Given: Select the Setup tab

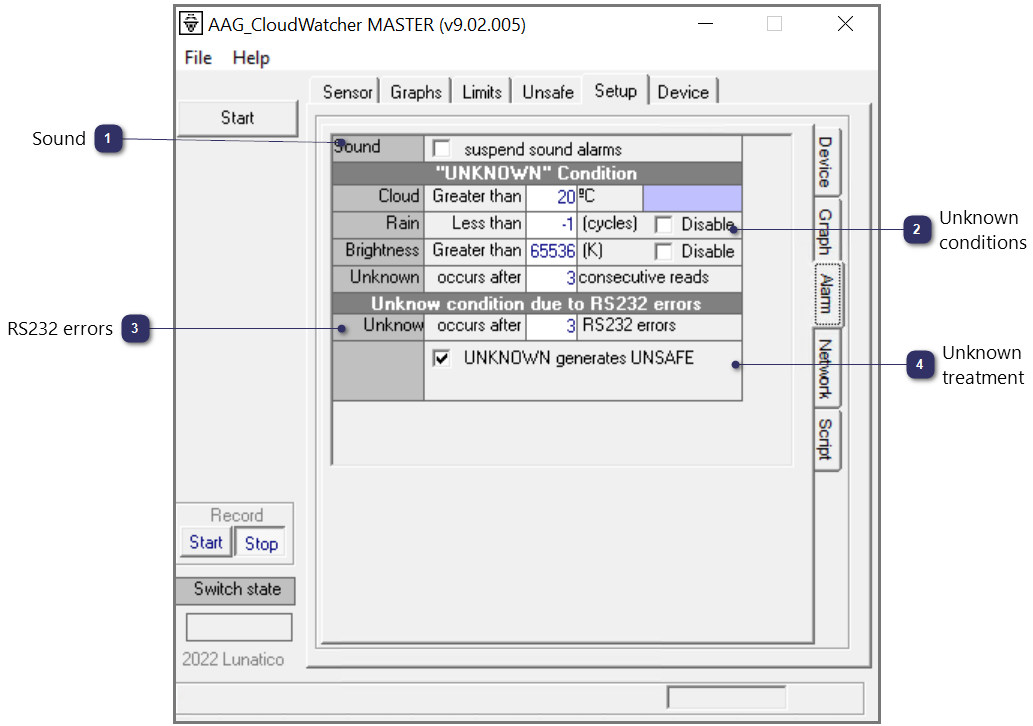Looking at the screenshot, I should 615,90.
